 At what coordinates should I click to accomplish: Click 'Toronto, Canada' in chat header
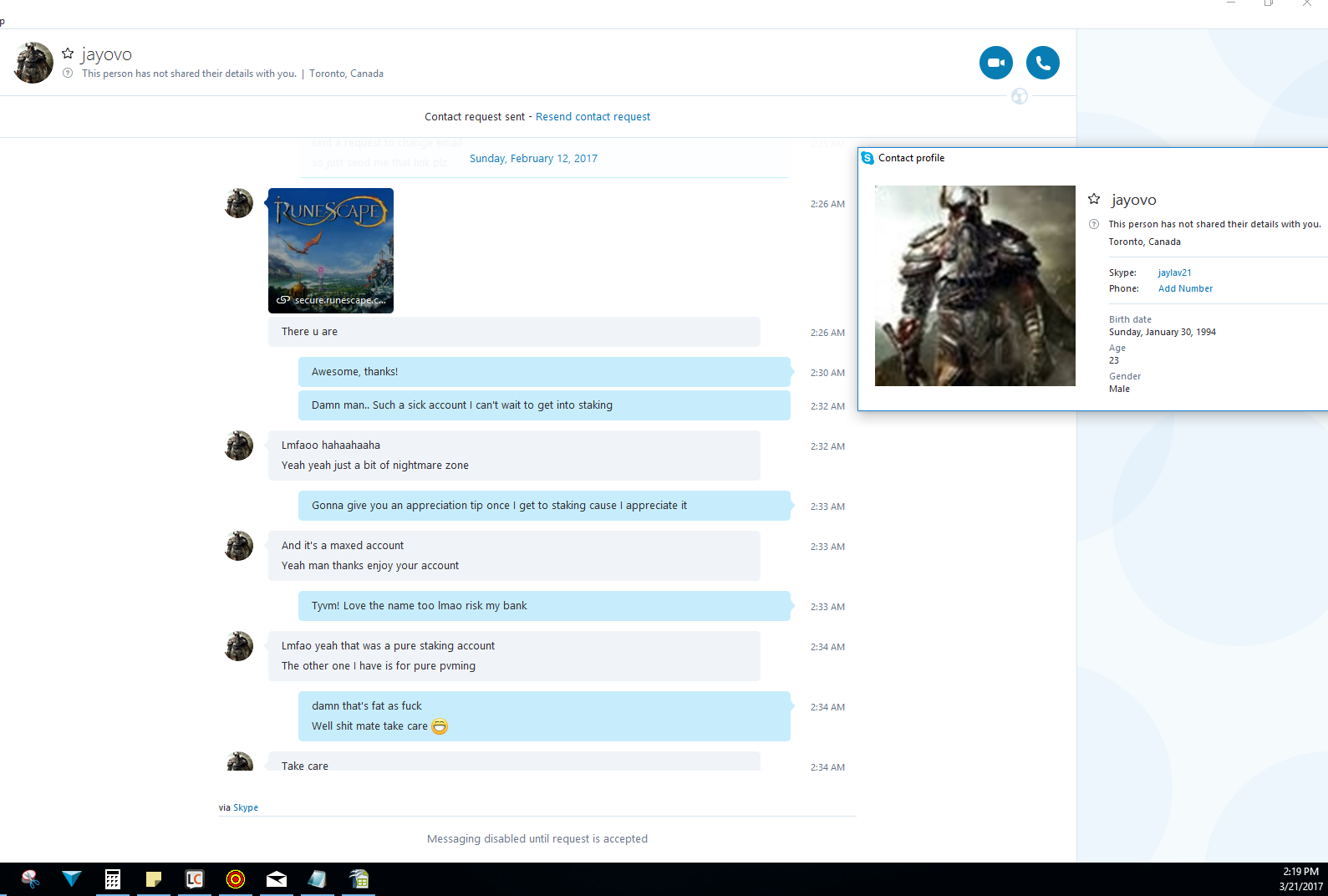tap(346, 74)
